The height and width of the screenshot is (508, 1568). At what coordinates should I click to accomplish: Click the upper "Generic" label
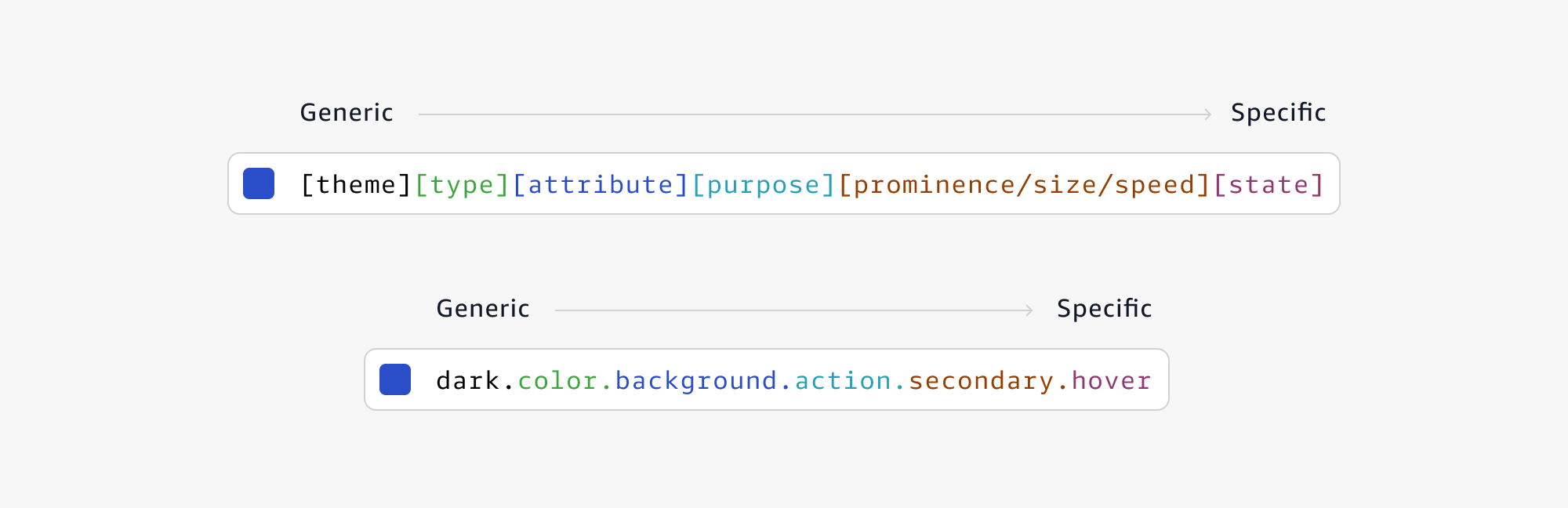(x=347, y=113)
